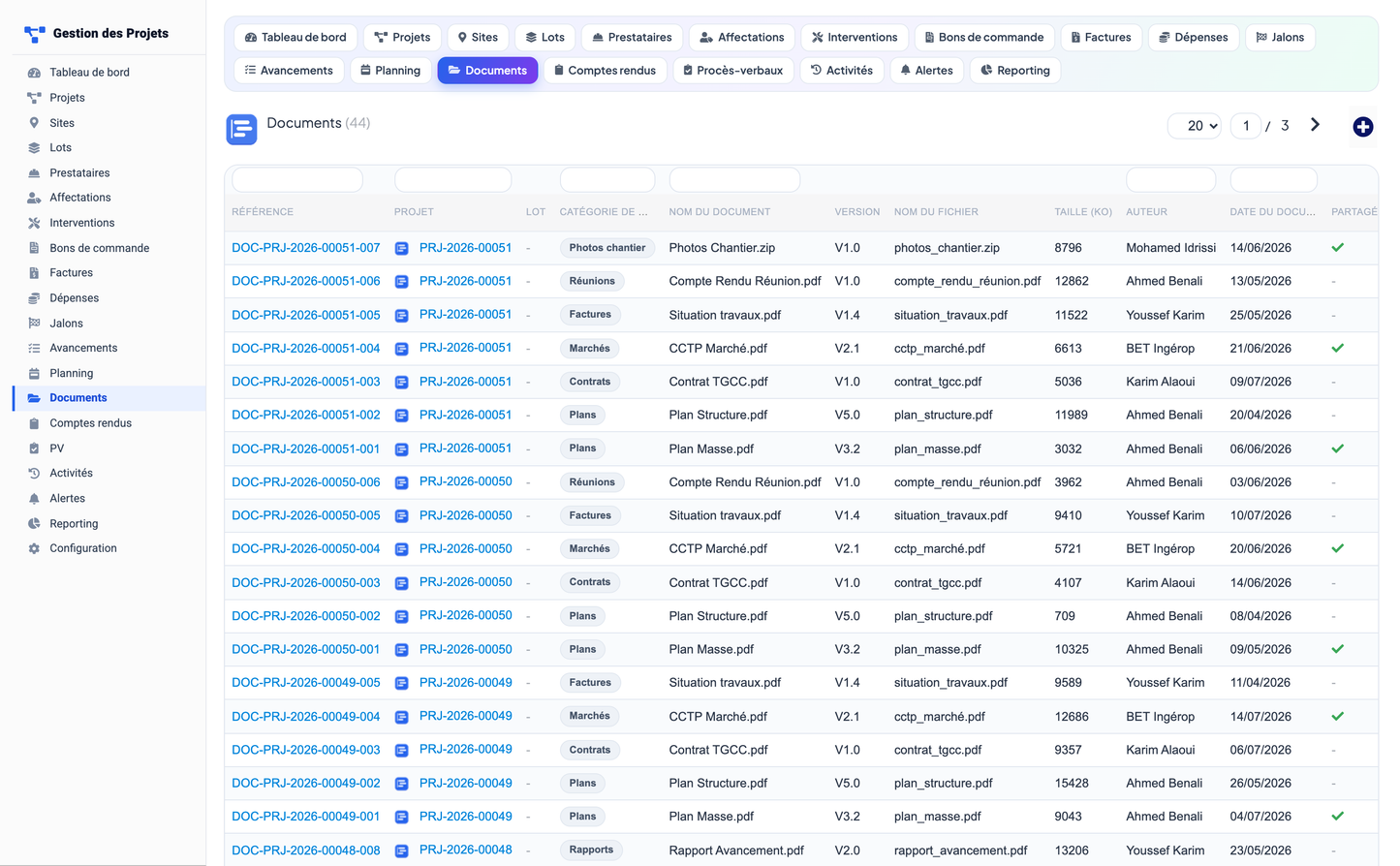The width and height of the screenshot is (1400, 866).
Task: Switch to the Tableau de bord tab
Action: [x=296, y=38]
